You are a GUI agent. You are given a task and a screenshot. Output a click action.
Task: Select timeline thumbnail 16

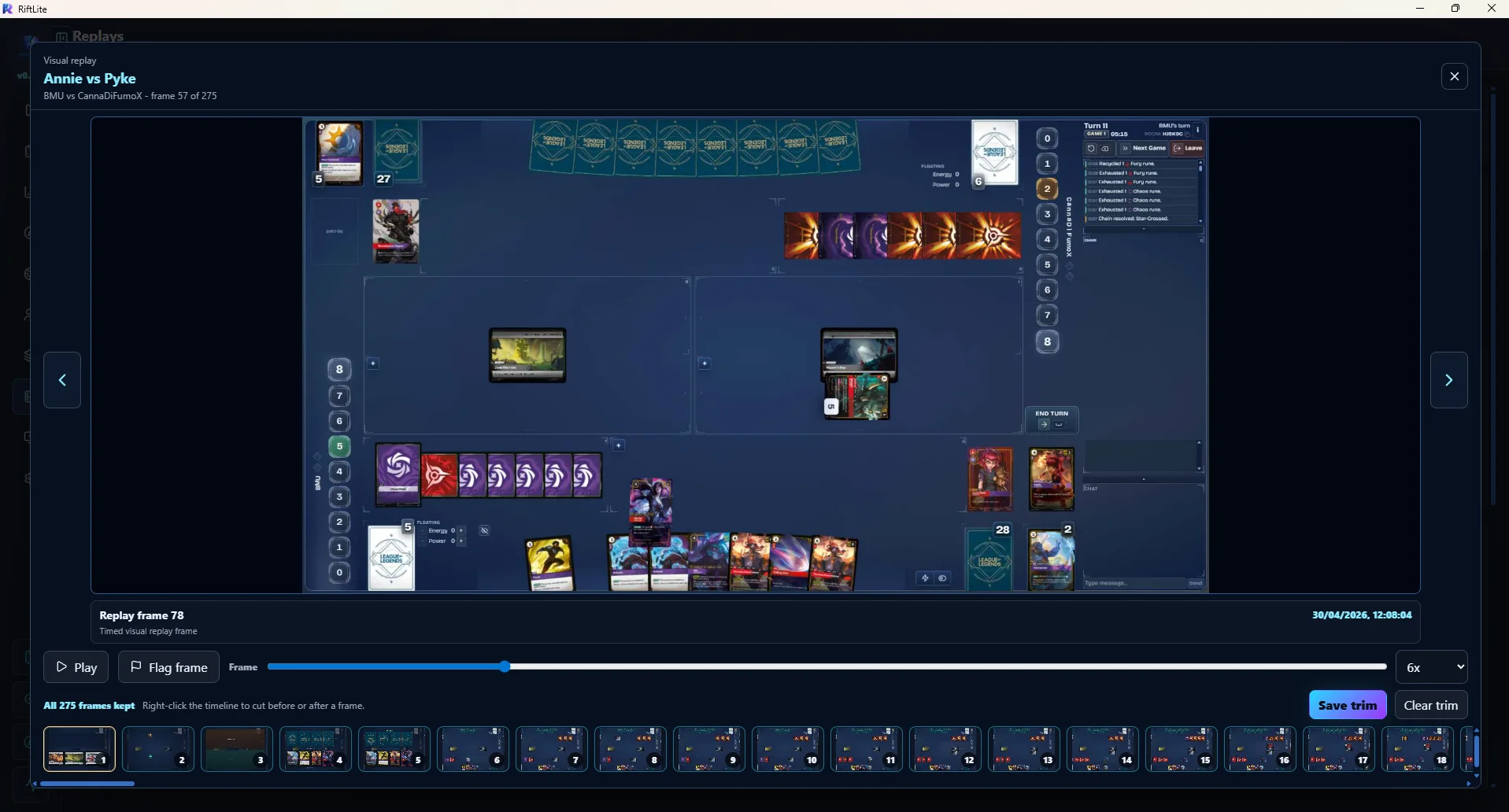coord(1260,749)
